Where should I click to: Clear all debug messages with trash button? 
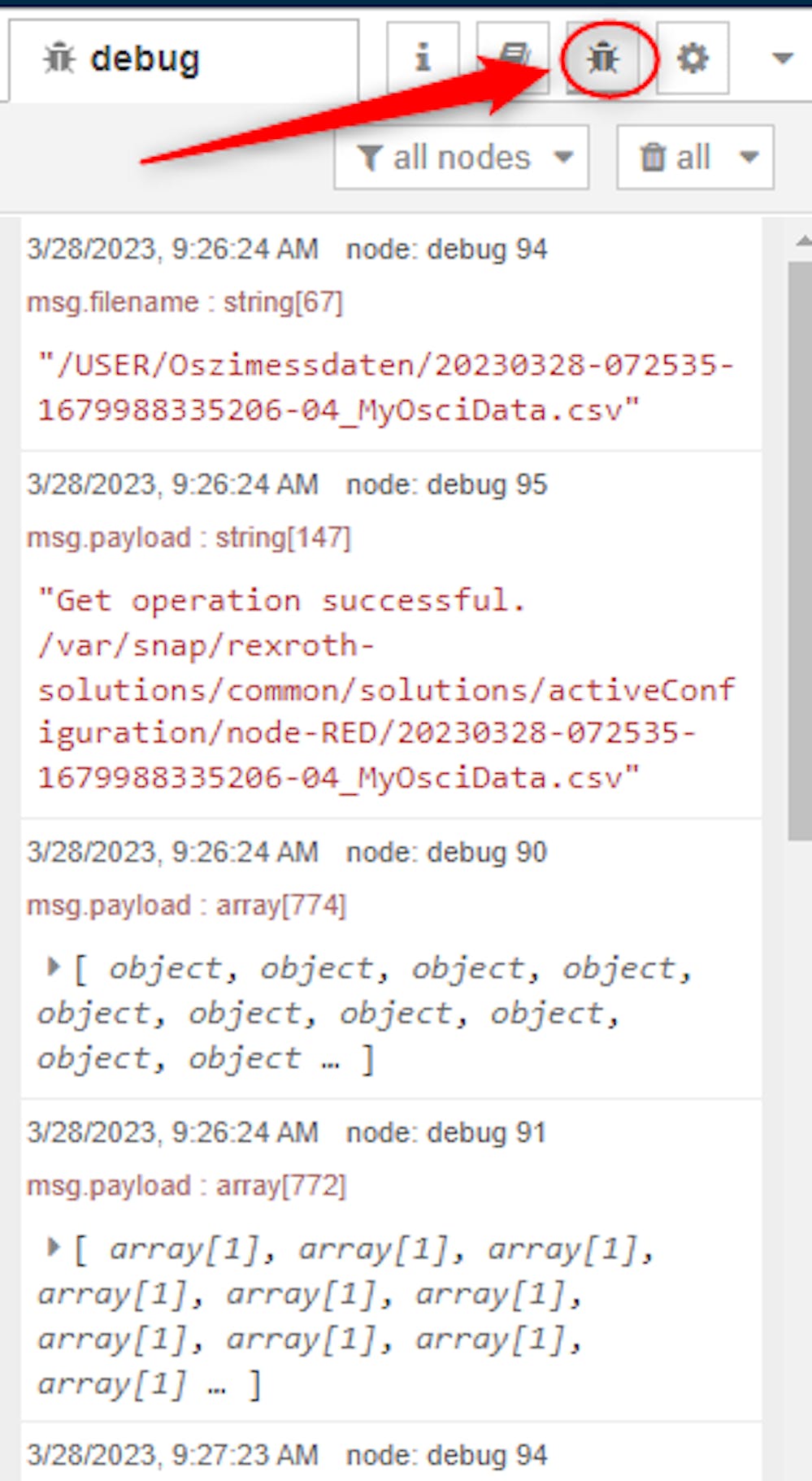pos(675,157)
